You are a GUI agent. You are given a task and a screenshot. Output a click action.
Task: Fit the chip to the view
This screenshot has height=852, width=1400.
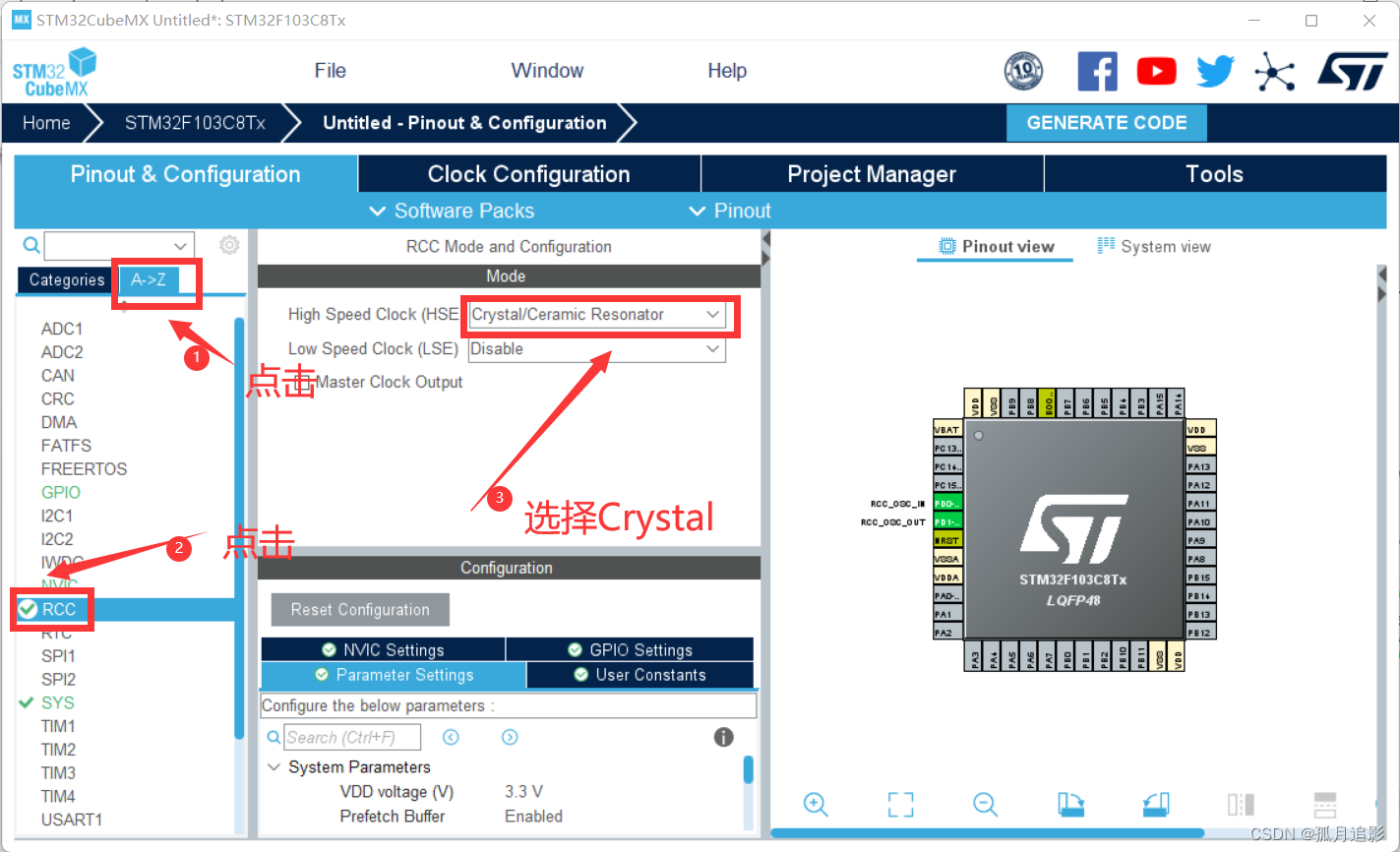[900, 804]
